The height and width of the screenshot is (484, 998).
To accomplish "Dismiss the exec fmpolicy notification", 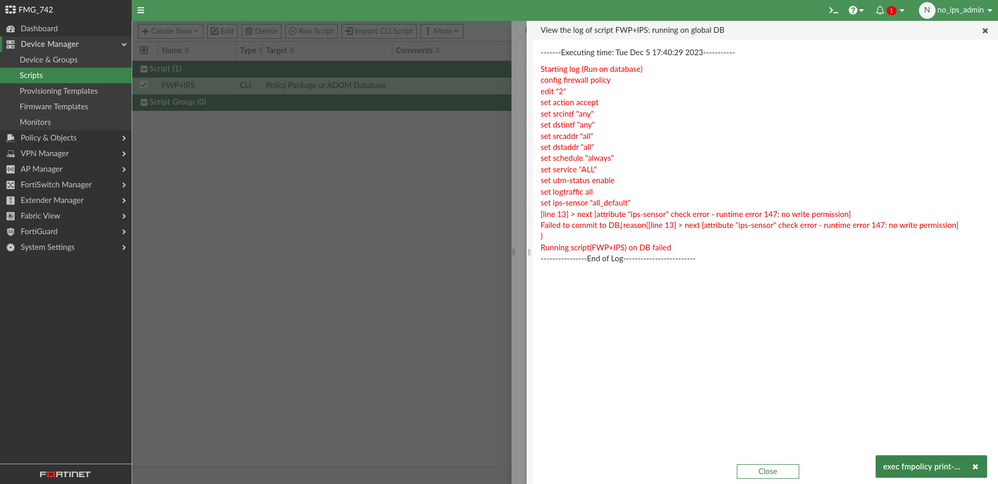I will click(975, 467).
